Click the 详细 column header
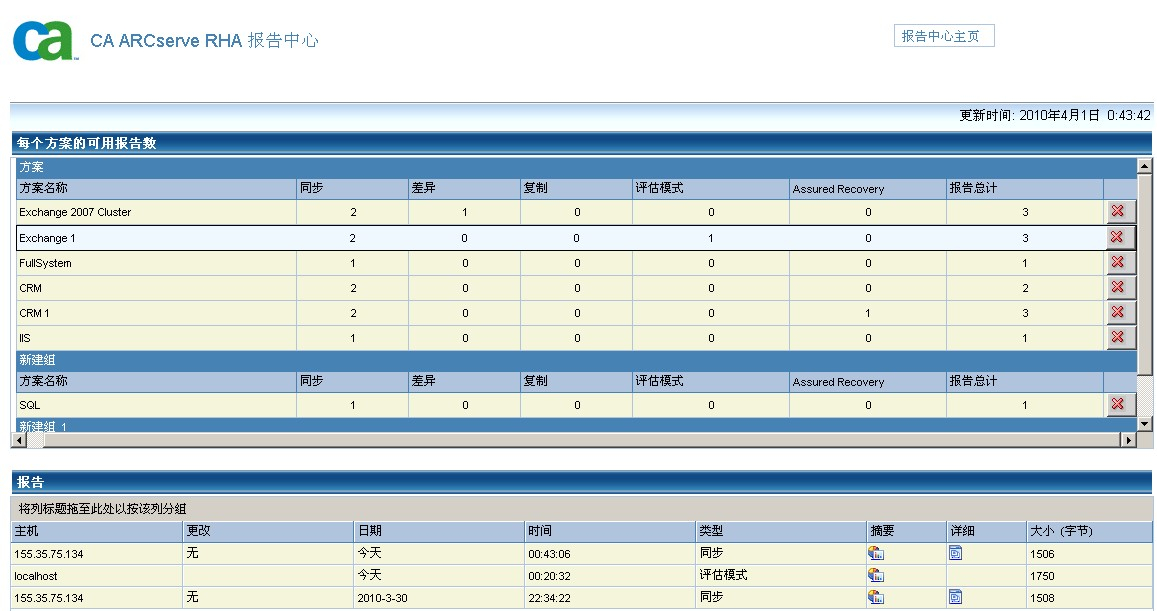This screenshot has width=1157, height=611. click(x=988, y=531)
